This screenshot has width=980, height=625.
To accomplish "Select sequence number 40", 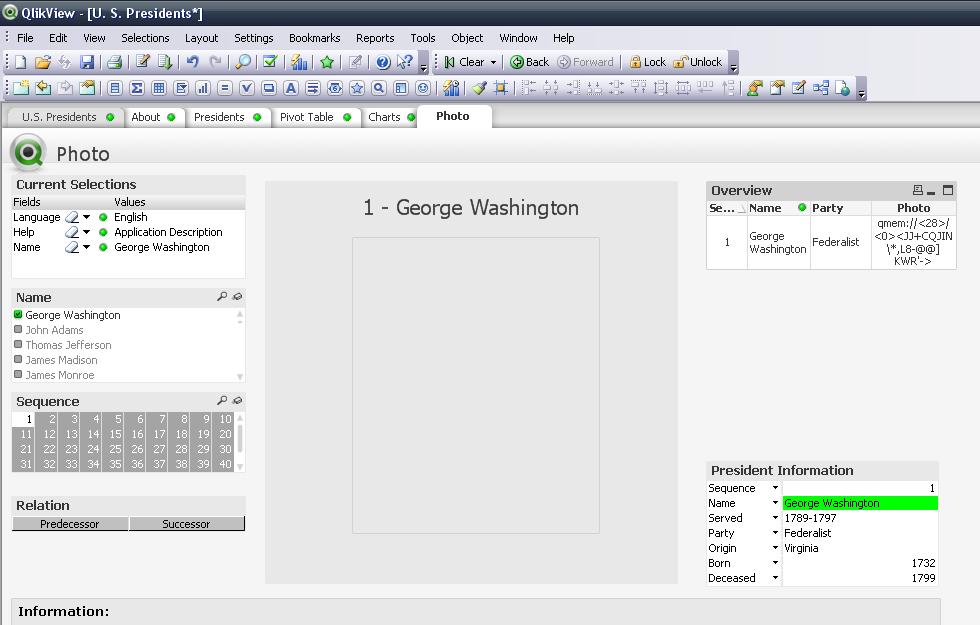I will pos(222,464).
